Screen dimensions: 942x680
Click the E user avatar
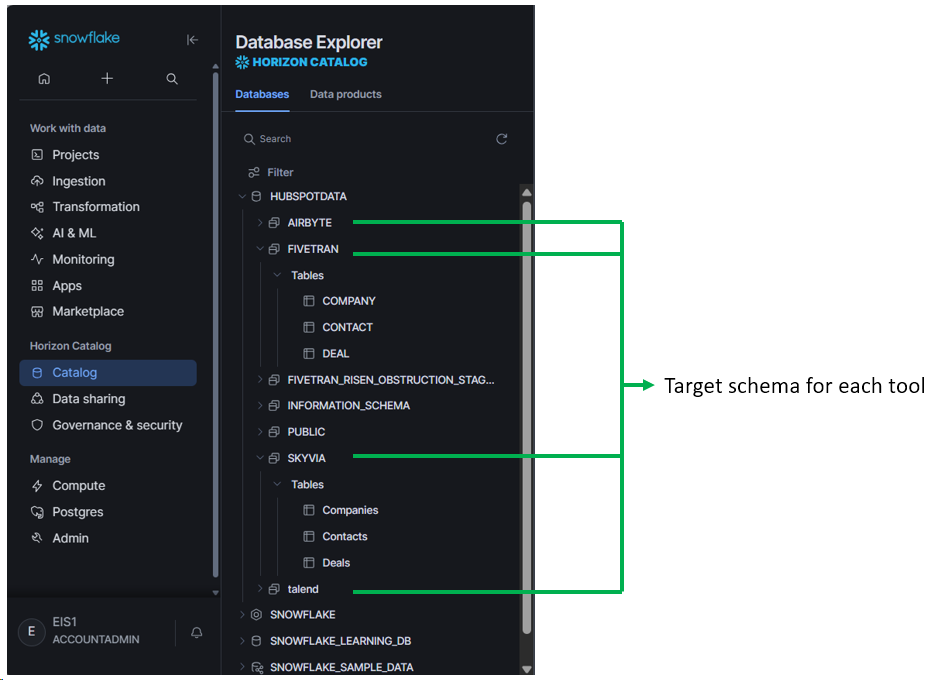point(31,631)
